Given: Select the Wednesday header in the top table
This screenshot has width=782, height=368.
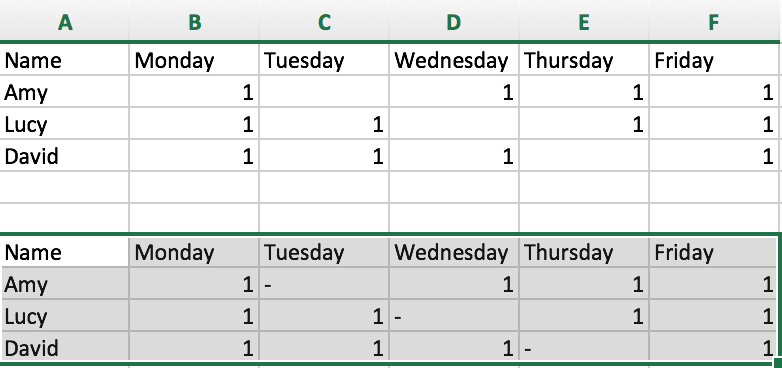Looking at the screenshot, I should (x=454, y=60).
